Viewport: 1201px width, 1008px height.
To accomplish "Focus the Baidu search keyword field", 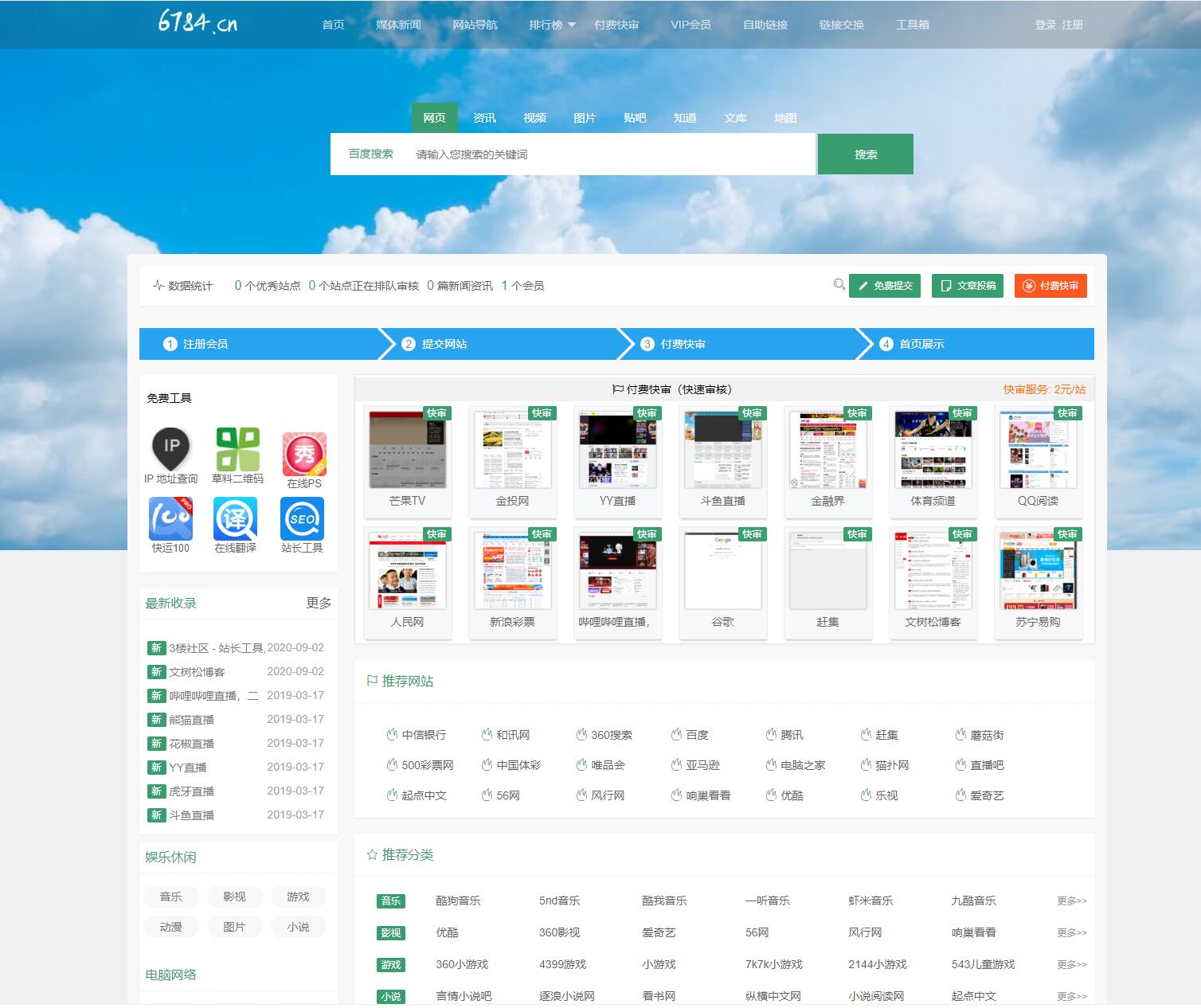I will click(609, 154).
